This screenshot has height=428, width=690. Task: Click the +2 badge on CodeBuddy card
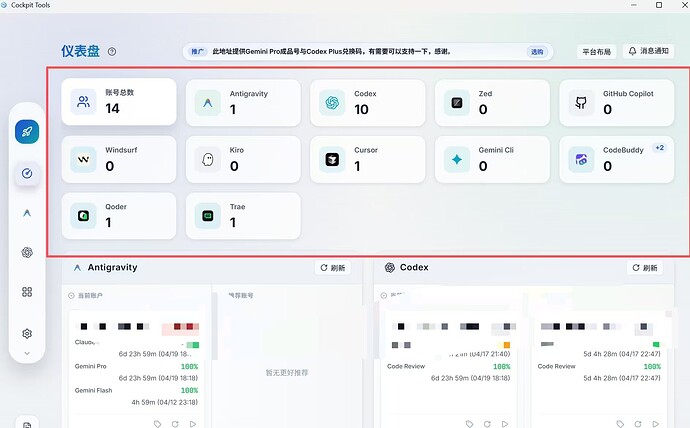pos(660,148)
